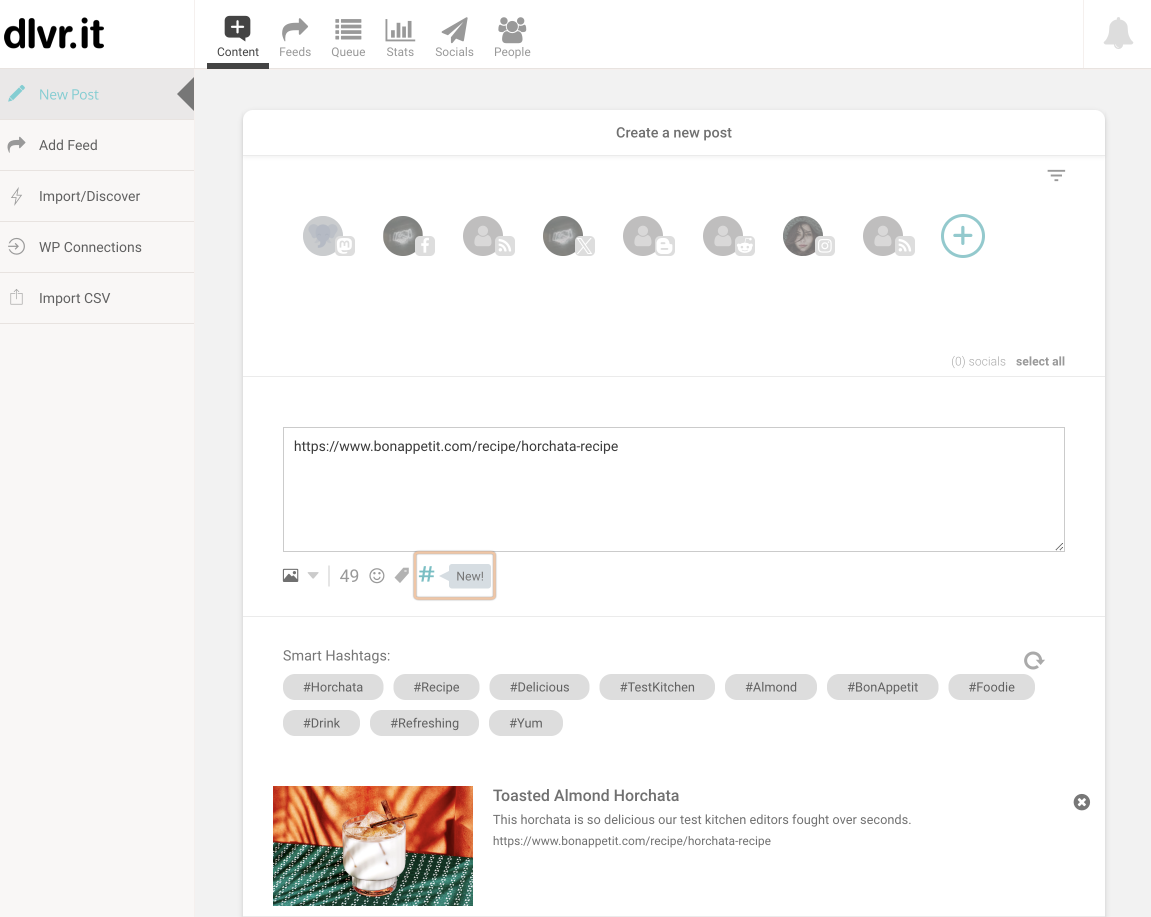This screenshot has height=917, width=1151.
Task: Open the People tab
Action: (512, 37)
